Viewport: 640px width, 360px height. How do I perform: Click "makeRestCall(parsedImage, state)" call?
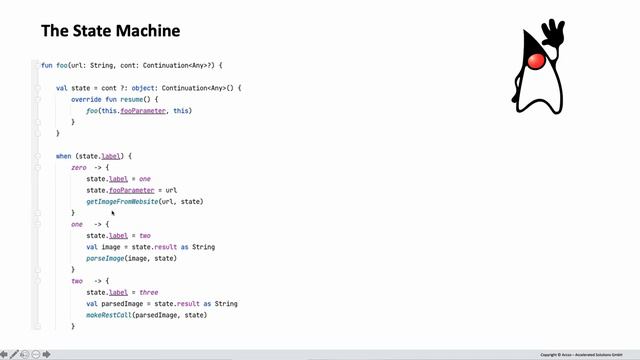pyautogui.click(x=147, y=315)
